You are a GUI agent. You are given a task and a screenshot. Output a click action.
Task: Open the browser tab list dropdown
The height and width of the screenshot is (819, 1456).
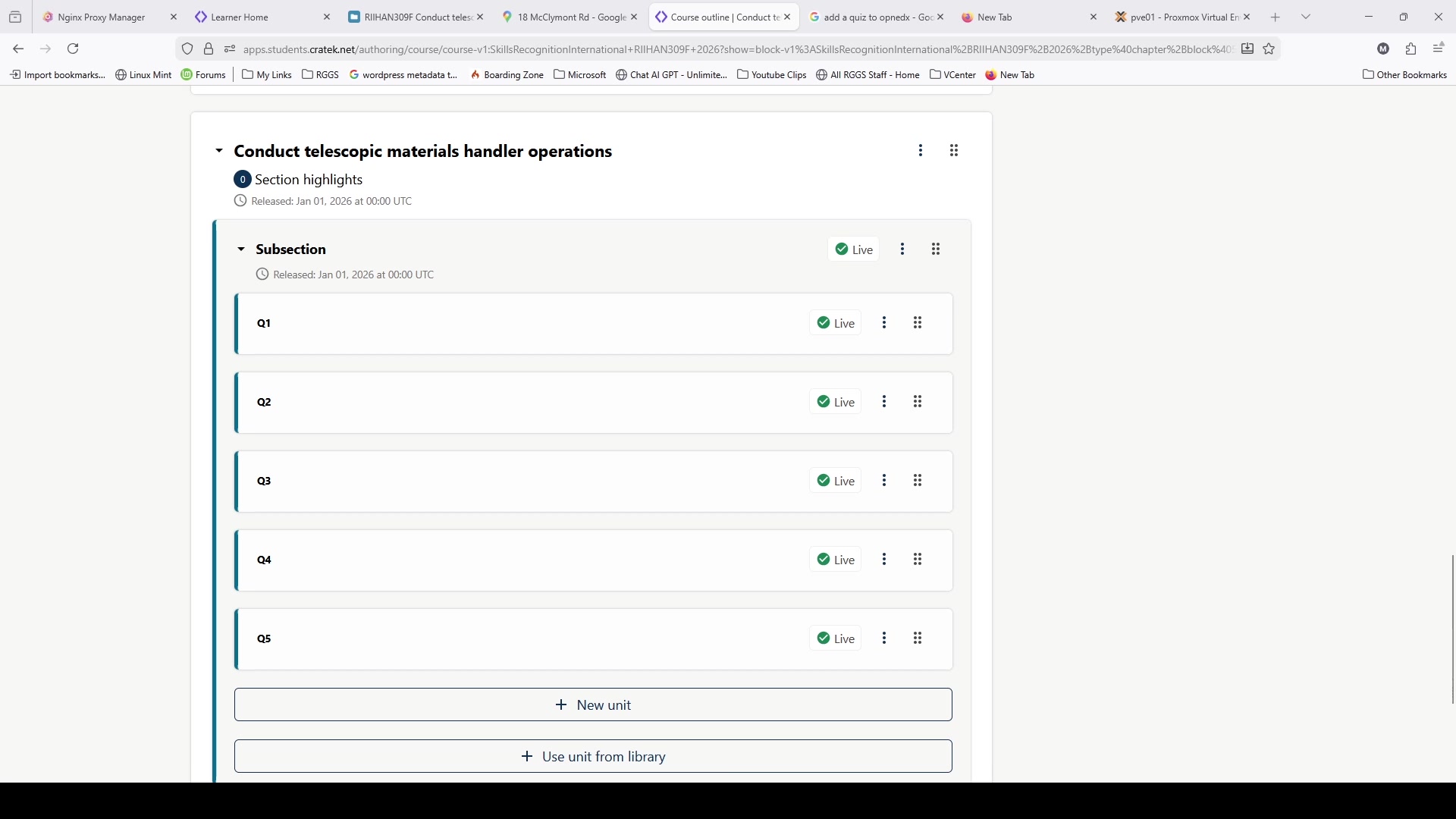pos(1306,17)
